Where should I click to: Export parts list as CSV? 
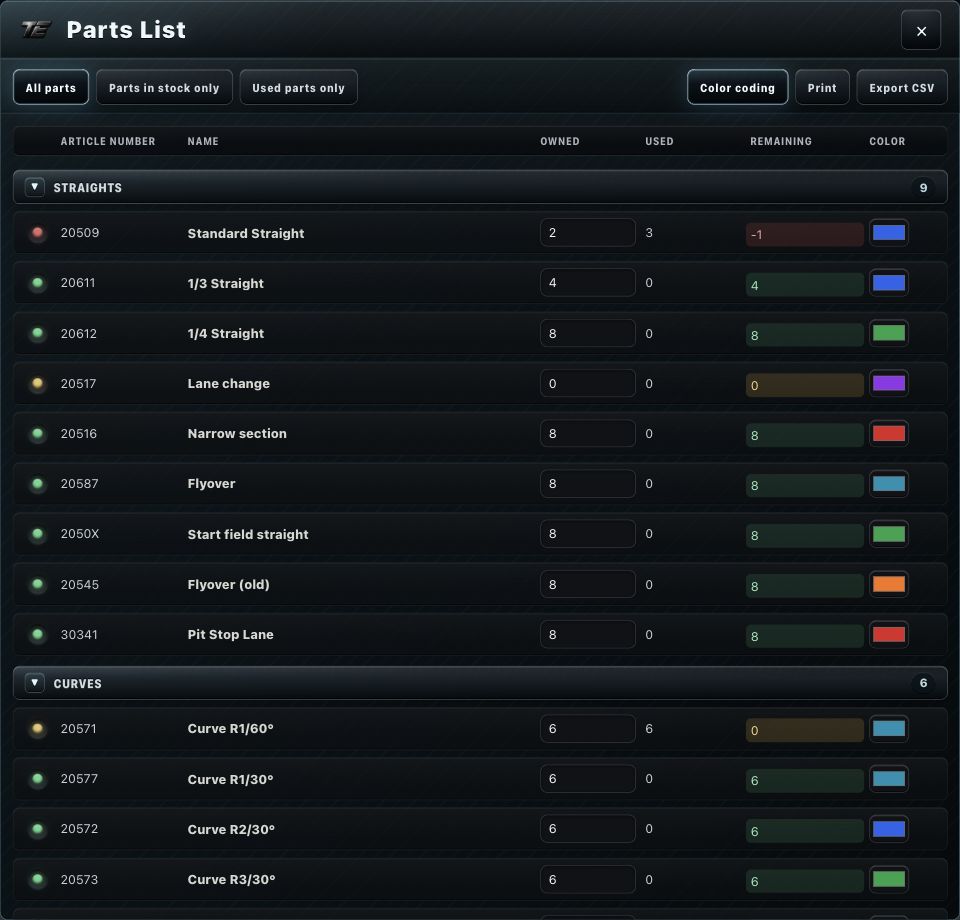(x=901, y=88)
